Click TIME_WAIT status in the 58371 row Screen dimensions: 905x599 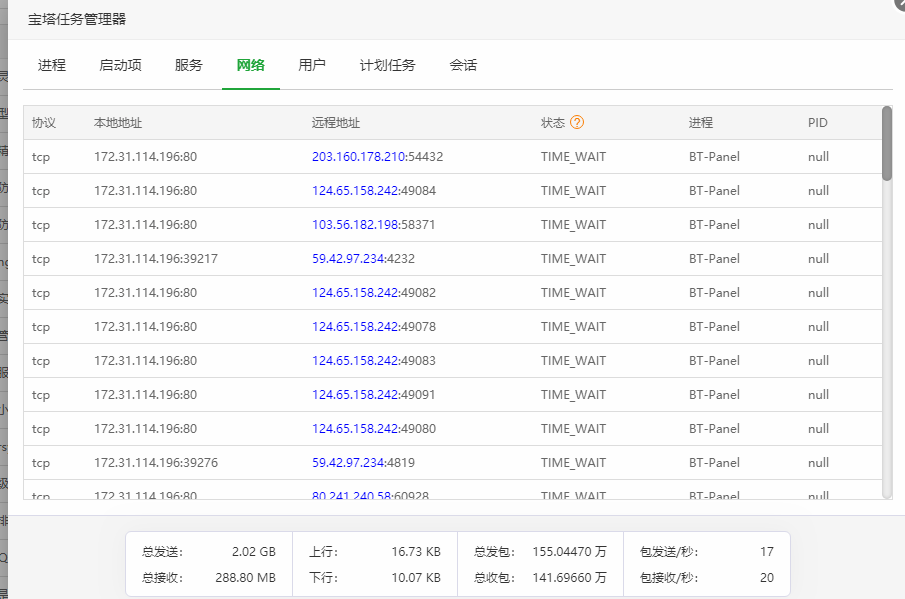(573, 224)
